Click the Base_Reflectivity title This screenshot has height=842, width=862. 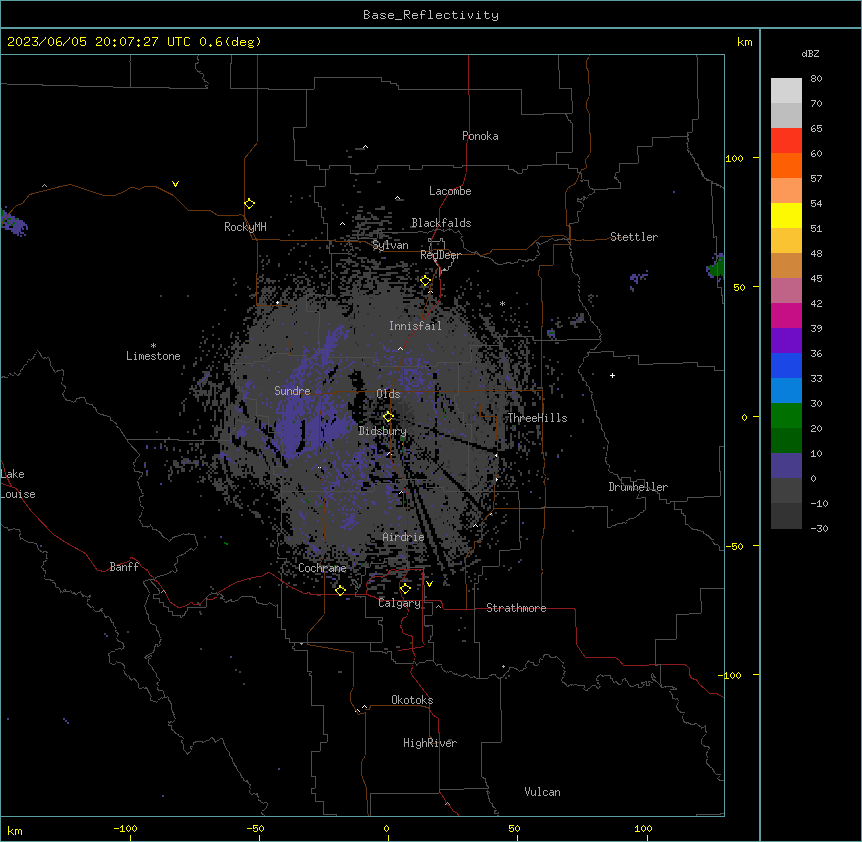click(x=431, y=15)
